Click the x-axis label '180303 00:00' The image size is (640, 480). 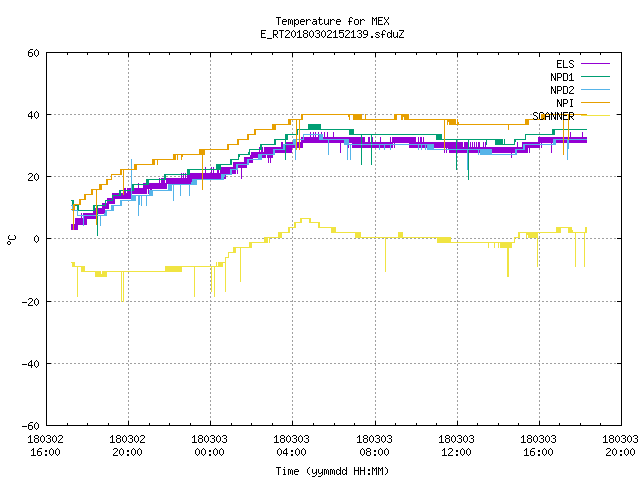tap(209, 446)
